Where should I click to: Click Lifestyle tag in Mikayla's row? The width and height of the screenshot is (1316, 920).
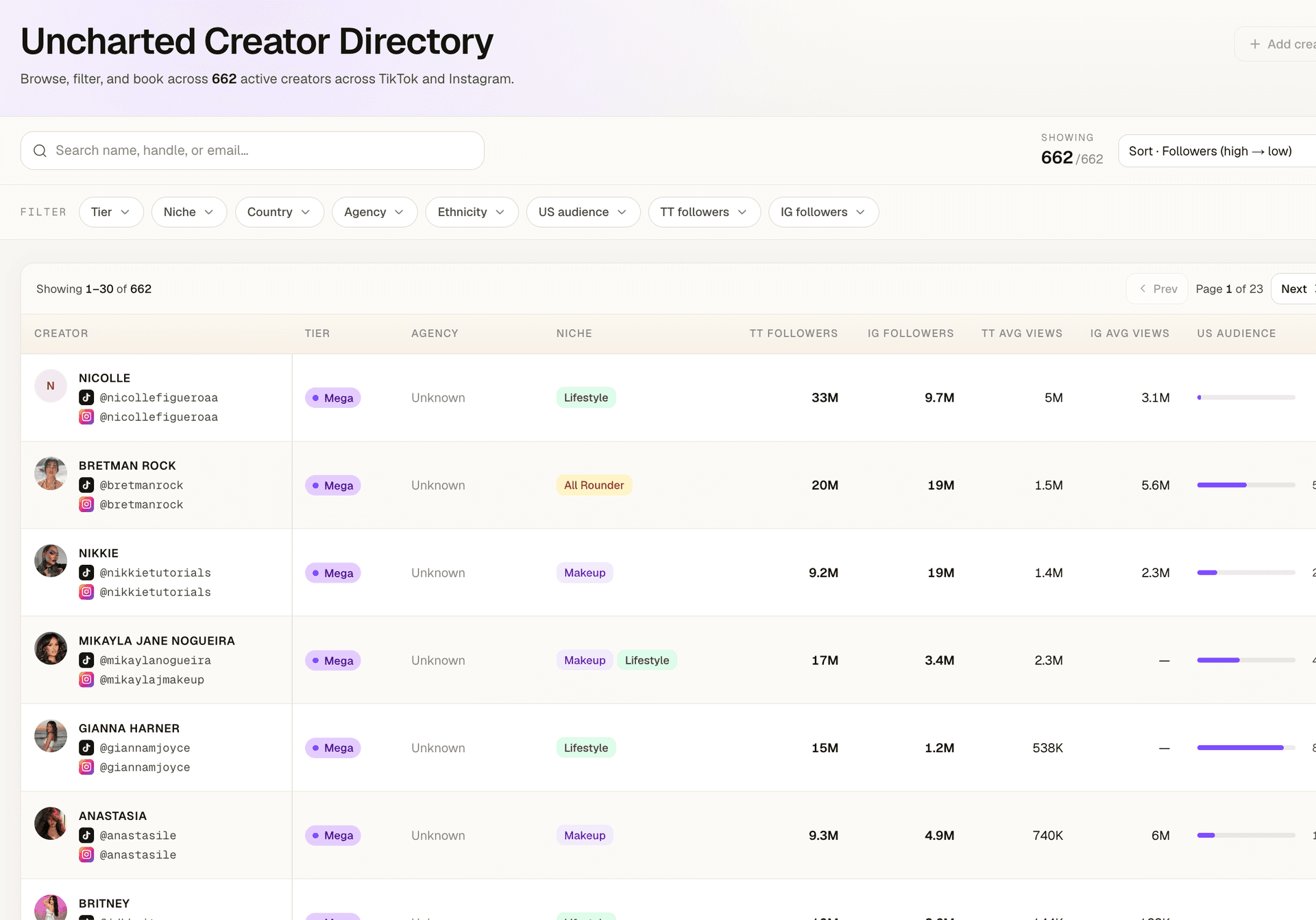(647, 660)
